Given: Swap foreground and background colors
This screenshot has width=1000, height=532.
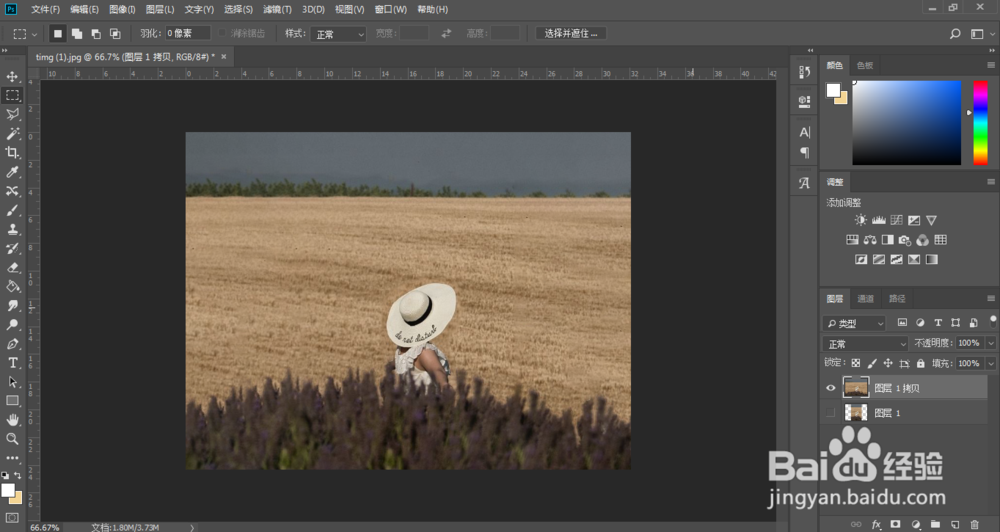Looking at the screenshot, I should 18,475.
